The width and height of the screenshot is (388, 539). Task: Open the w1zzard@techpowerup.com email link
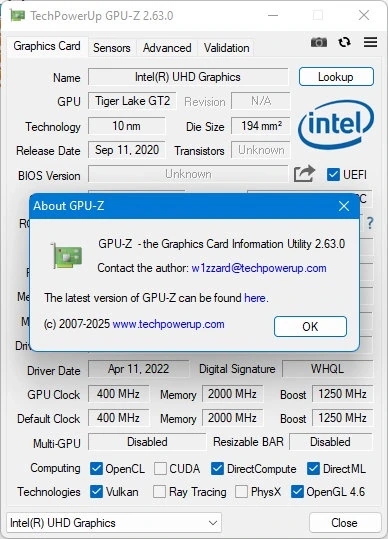pyautogui.click(x=259, y=268)
